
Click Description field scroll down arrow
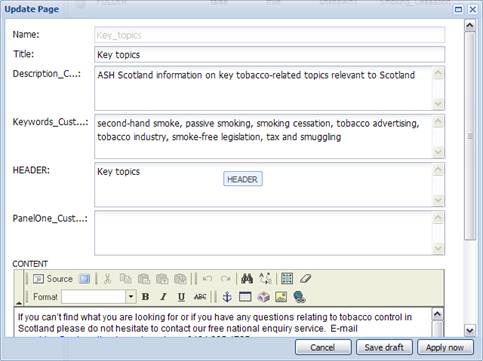click(438, 104)
